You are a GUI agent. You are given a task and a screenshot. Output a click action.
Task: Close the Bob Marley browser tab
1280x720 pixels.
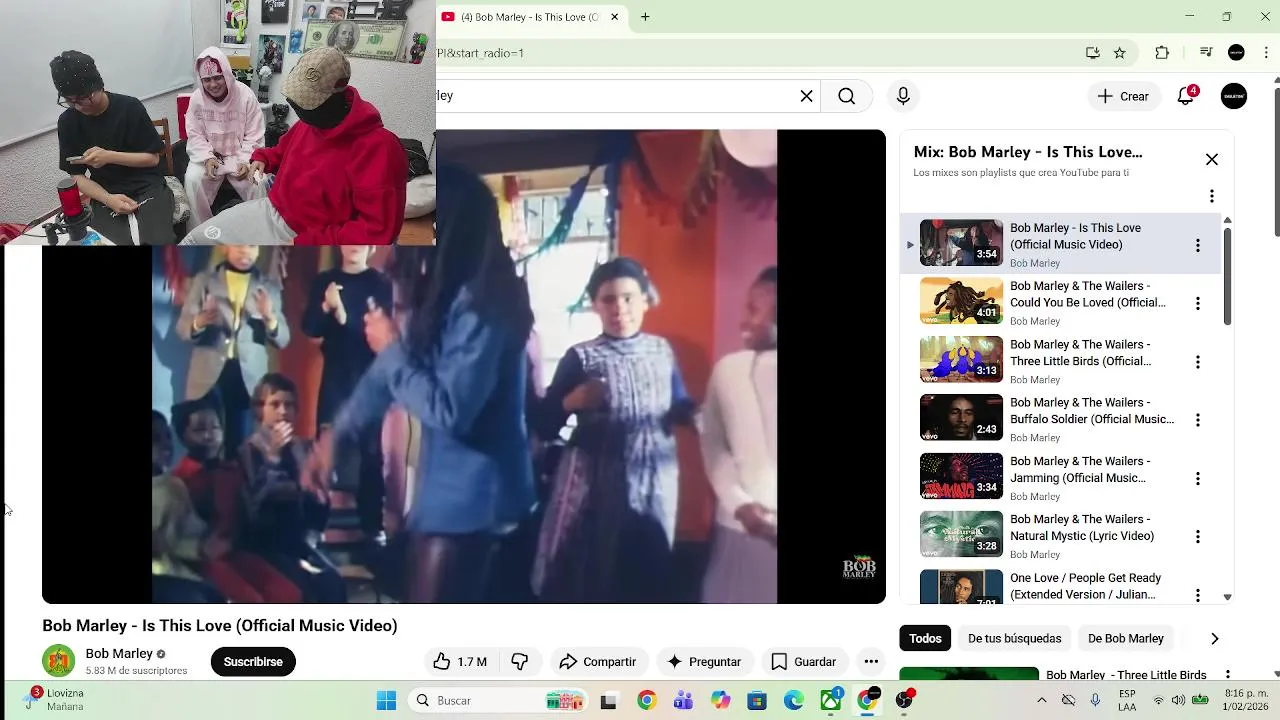click(614, 17)
